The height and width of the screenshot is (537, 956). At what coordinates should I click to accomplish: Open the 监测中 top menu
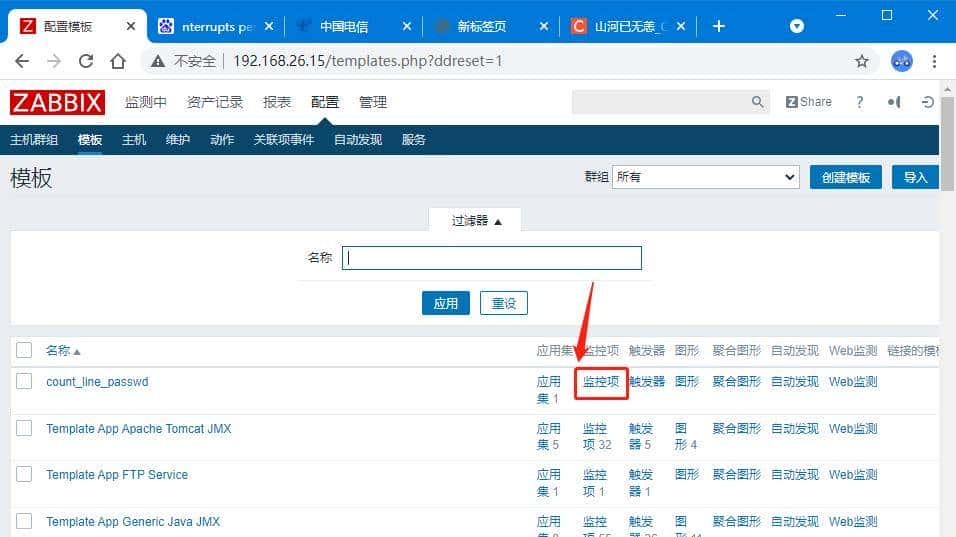146,102
